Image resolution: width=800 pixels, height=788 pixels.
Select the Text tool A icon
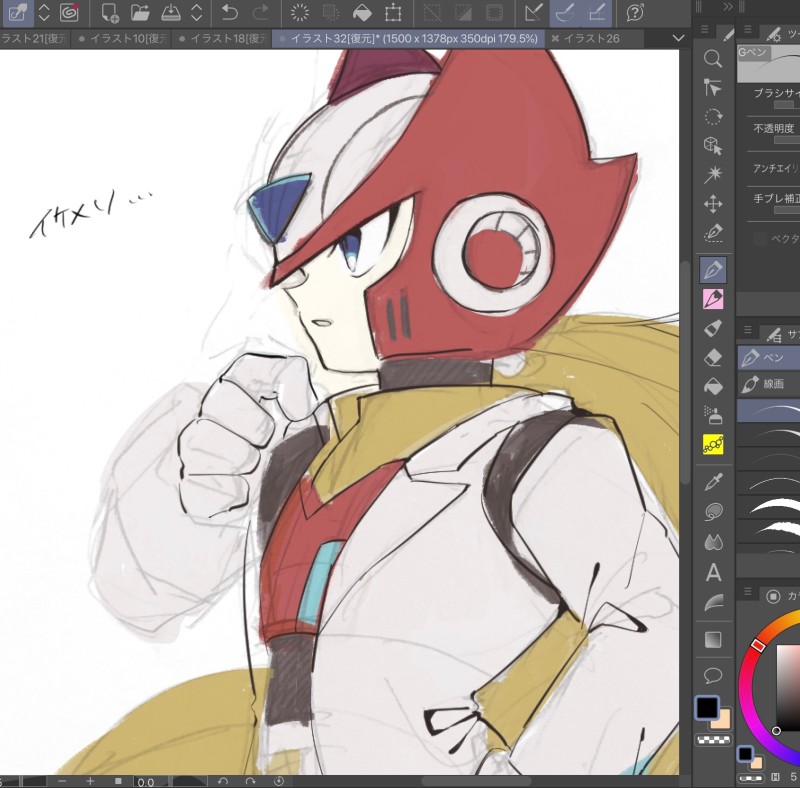coord(713,573)
